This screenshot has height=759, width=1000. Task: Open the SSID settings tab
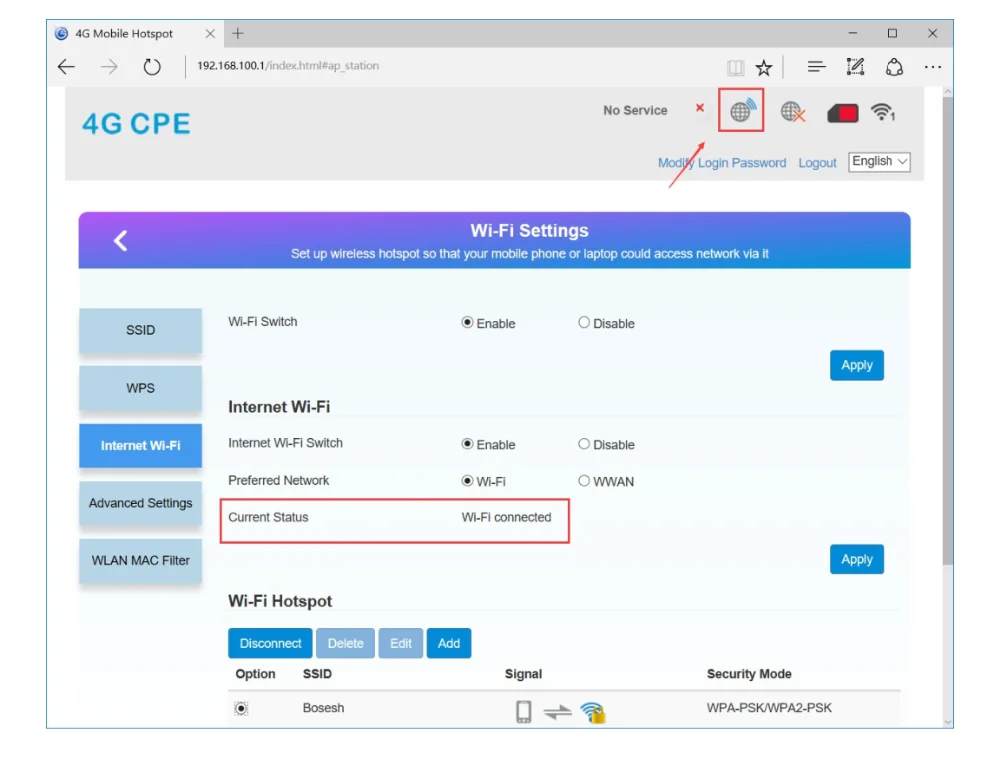pos(140,330)
